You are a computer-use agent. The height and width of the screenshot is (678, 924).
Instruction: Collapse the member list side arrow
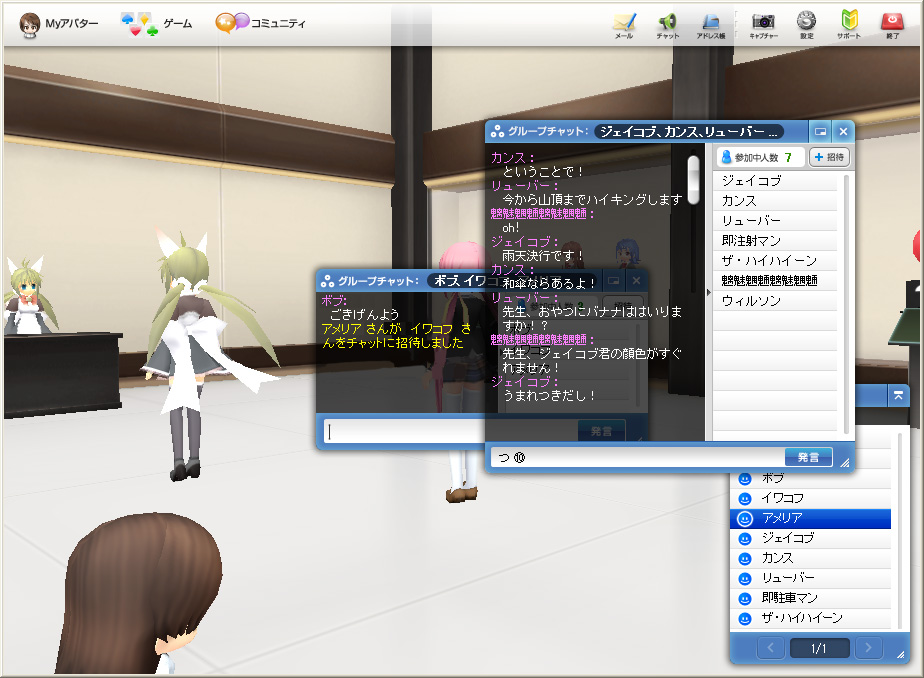point(708,292)
